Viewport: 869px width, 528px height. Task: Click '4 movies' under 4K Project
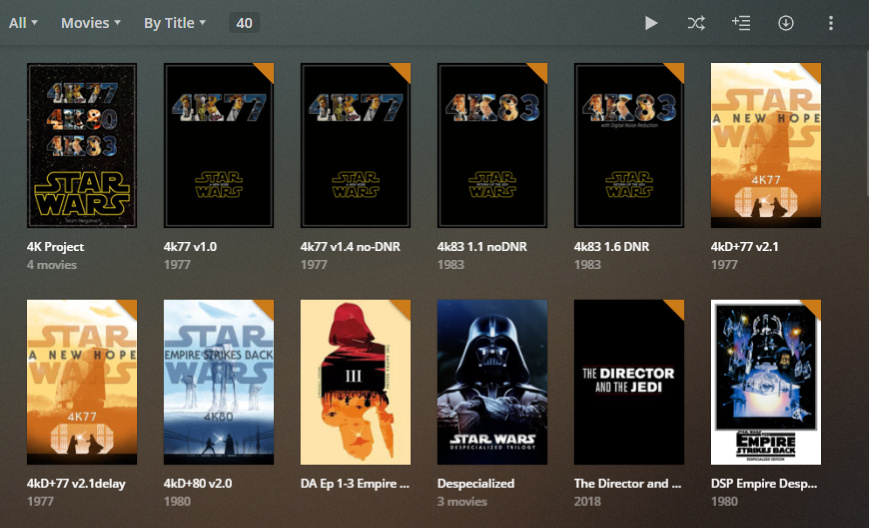point(52,265)
